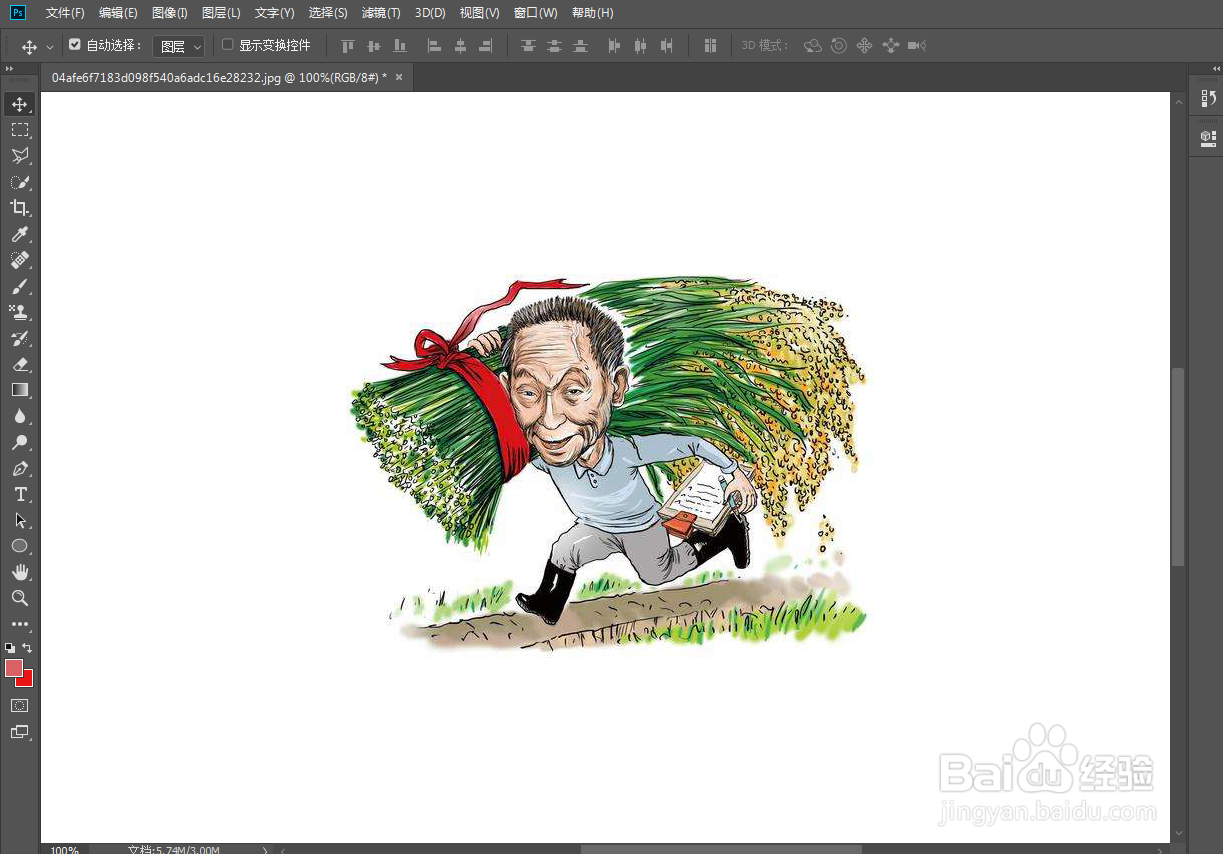Image resolution: width=1223 pixels, height=854 pixels.
Task: Open status bar info arrow menu
Action: pyautogui.click(x=264, y=849)
